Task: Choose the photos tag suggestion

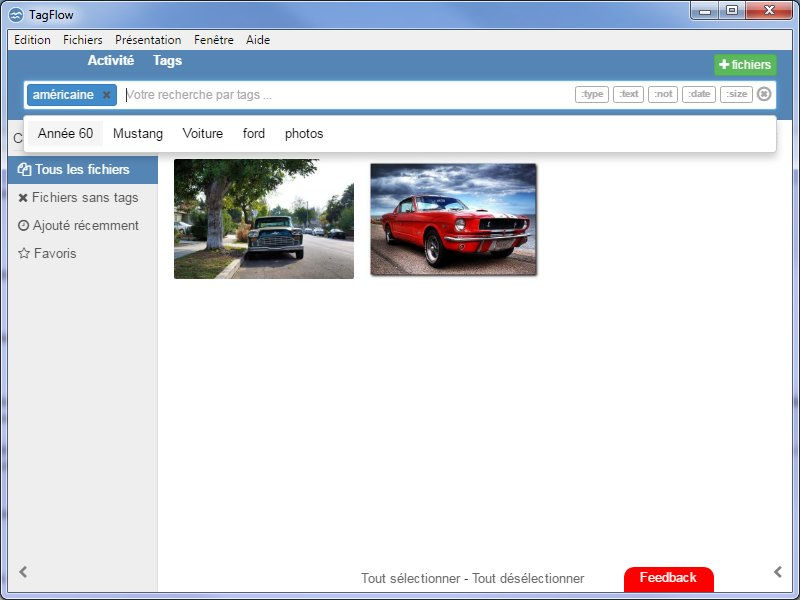Action: coord(304,134)
